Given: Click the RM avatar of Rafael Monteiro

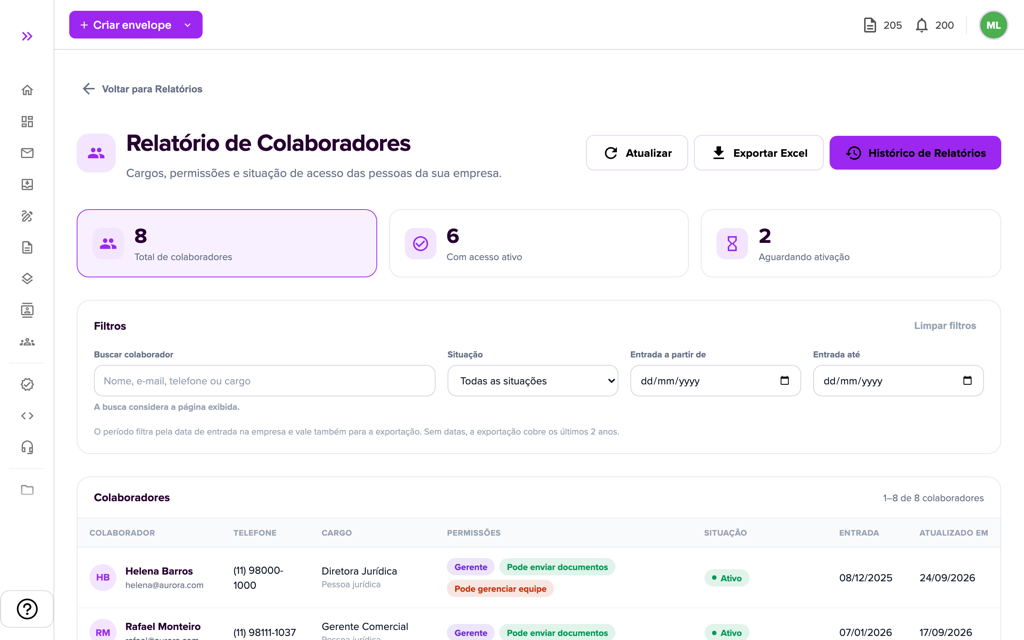Looking at the screenshot, I should pos(103,632).
